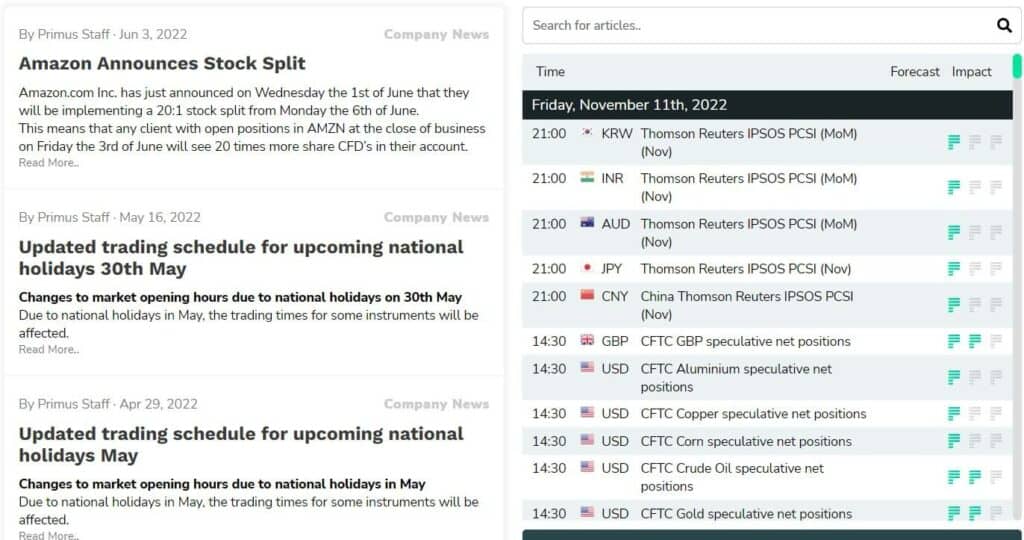Viewport: 1024px width, 540px height.
Task: Click the Impact column header
Action: (971, 72)
